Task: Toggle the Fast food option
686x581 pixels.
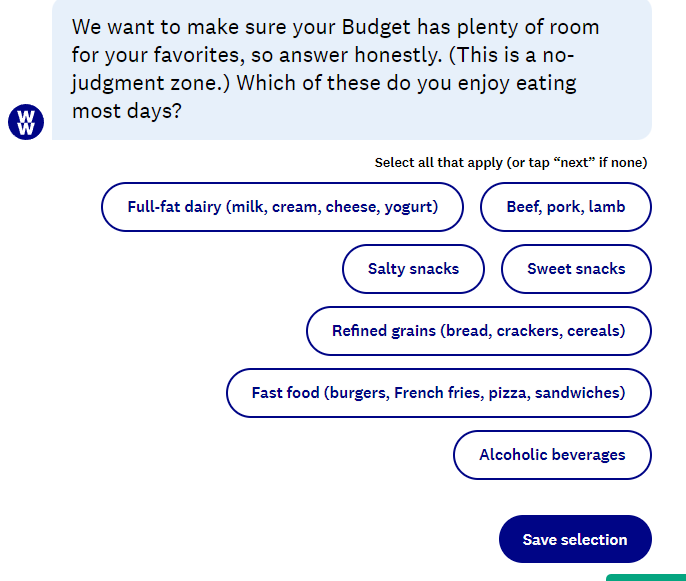Action: (x=439, y=393)
